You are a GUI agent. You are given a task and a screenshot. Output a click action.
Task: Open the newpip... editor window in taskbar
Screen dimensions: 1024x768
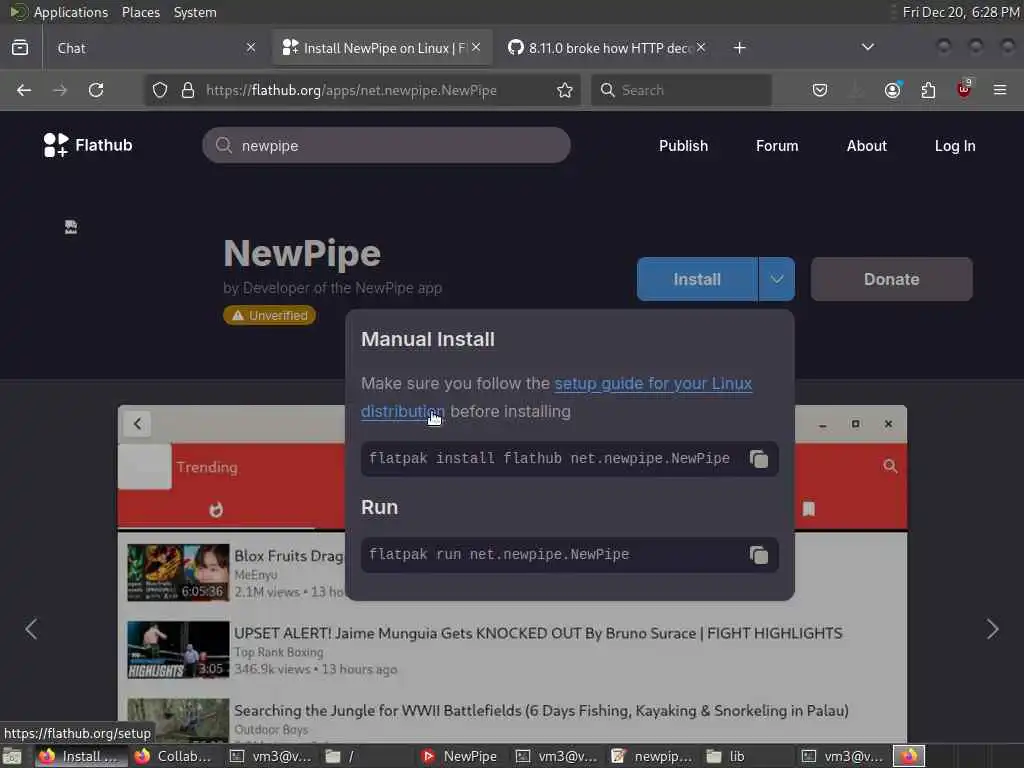tap(652, 756)
